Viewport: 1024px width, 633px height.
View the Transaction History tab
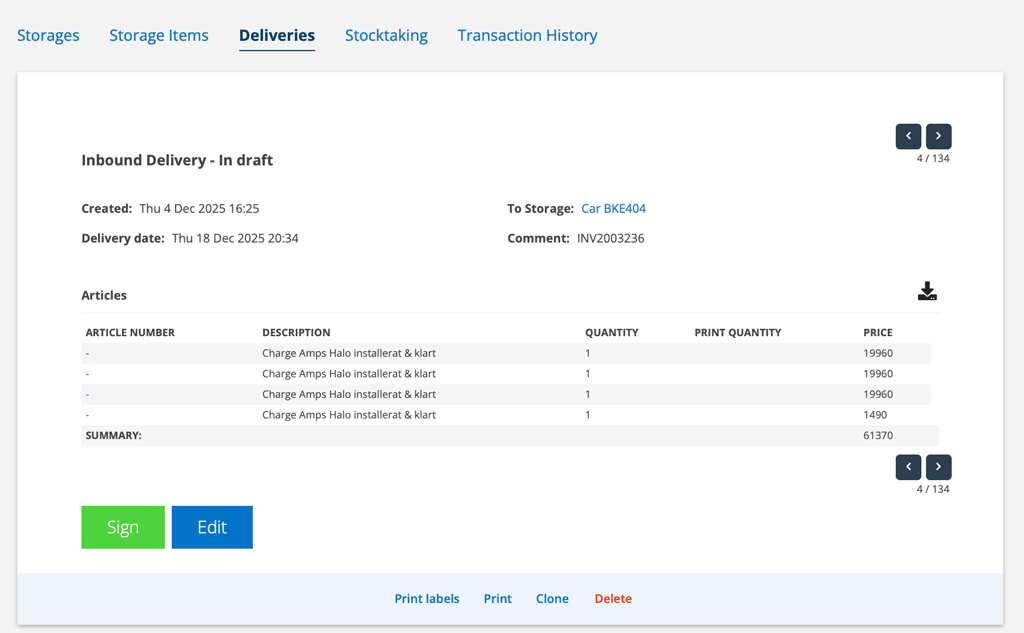(527, 35)
